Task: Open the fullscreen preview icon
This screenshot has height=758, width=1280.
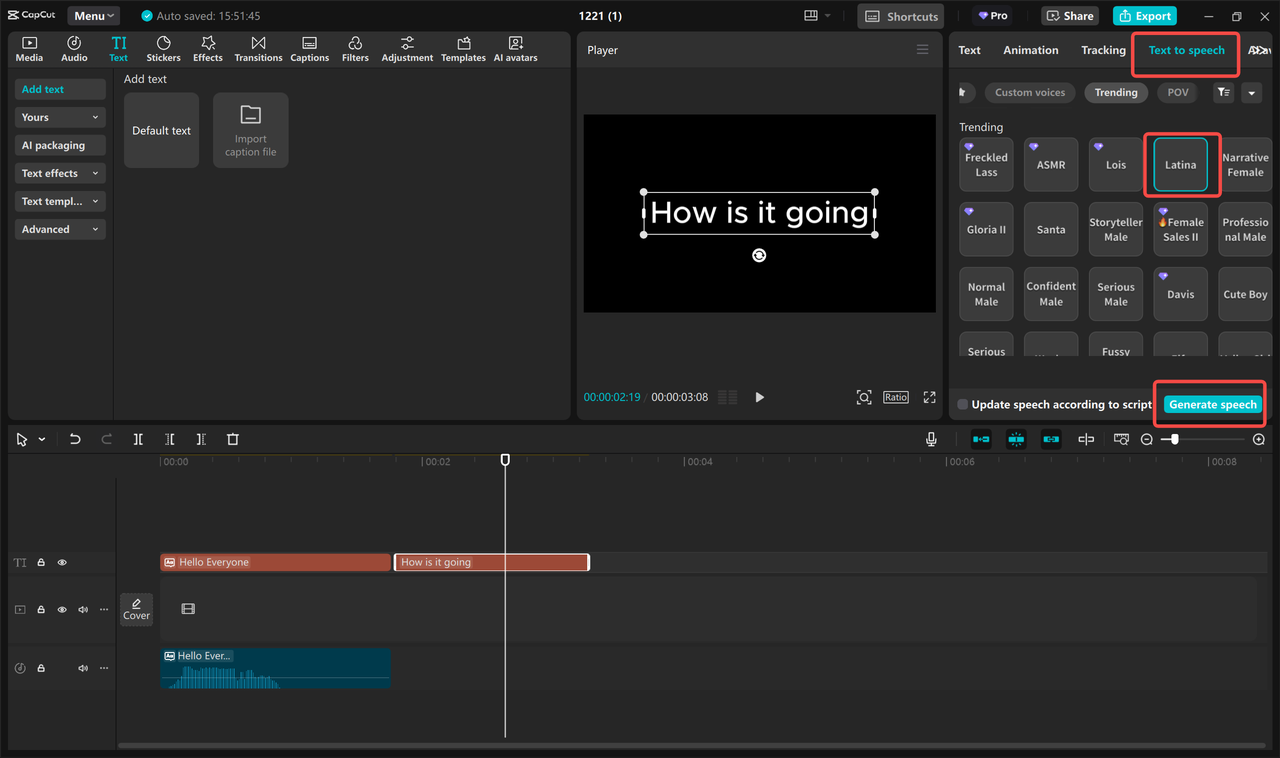Action: [929, 397]
